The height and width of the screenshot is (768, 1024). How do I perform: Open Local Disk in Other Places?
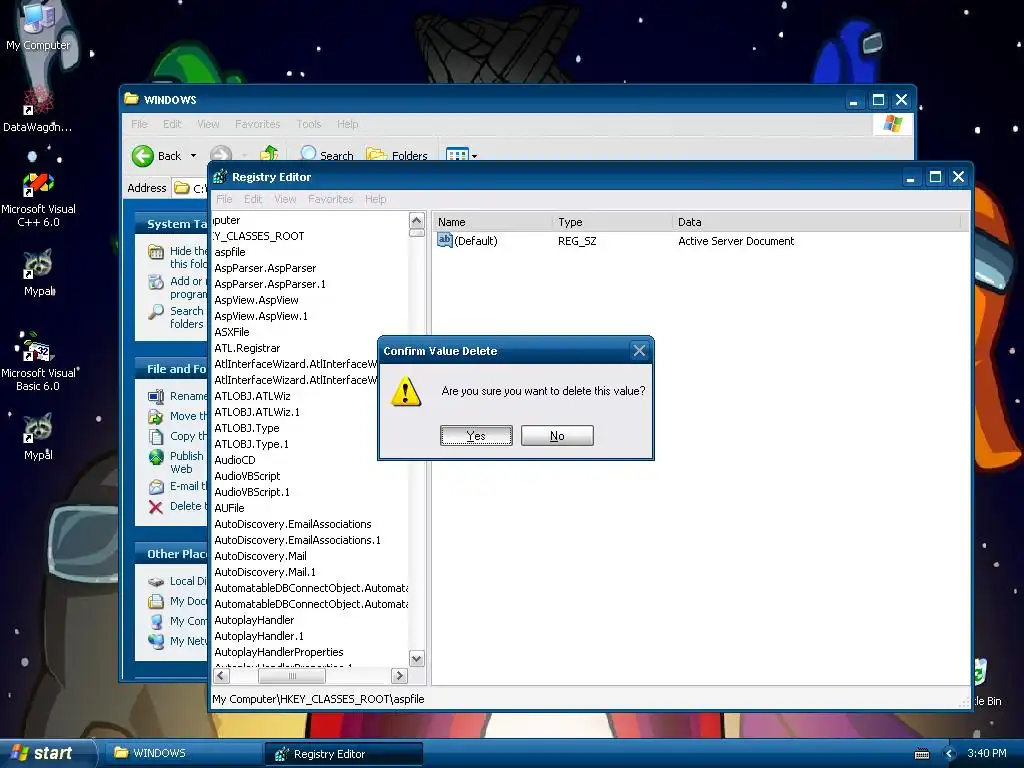click(x=177, y=581)
